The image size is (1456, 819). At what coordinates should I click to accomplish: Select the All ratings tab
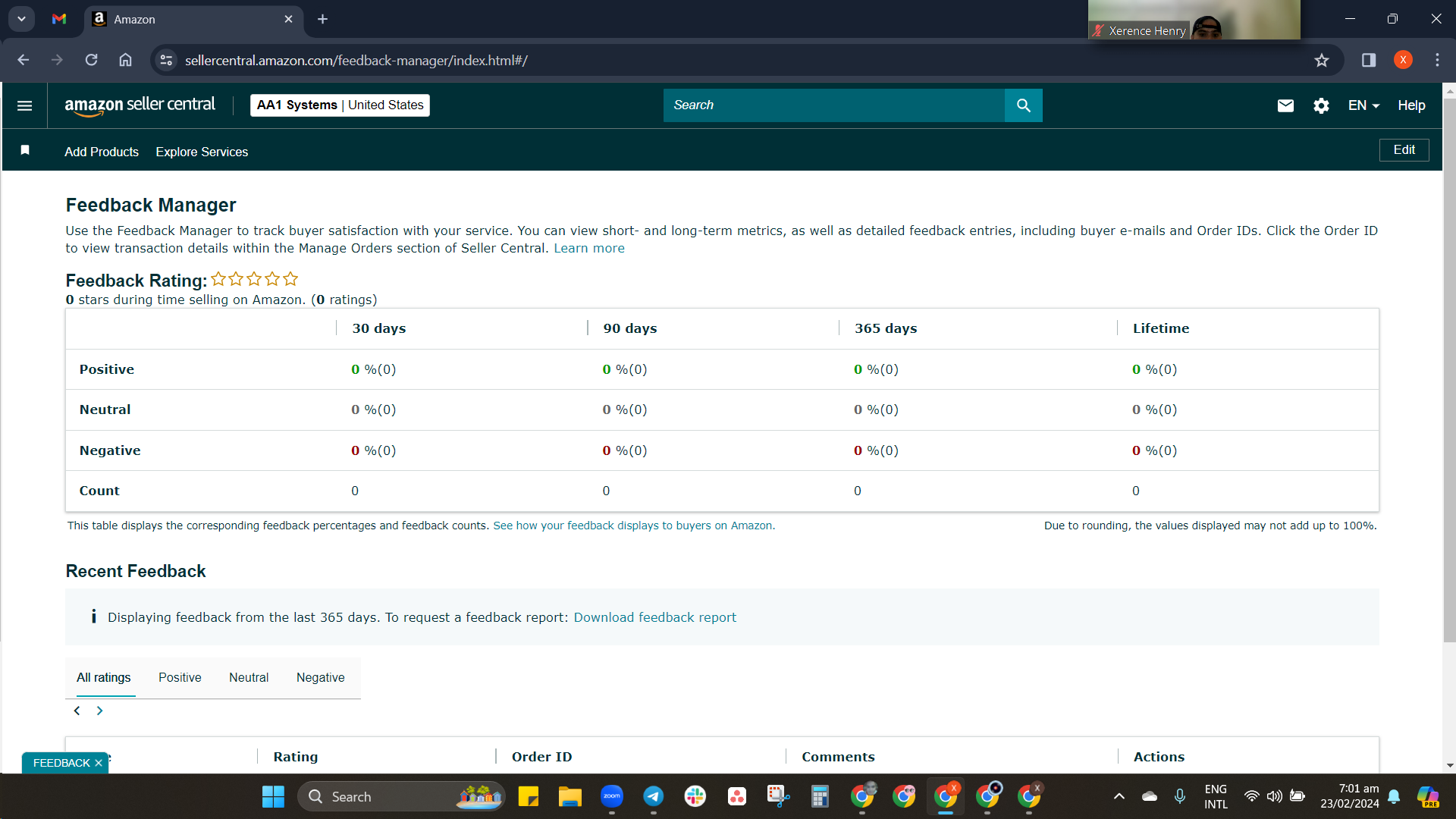[x=103, y=677]
